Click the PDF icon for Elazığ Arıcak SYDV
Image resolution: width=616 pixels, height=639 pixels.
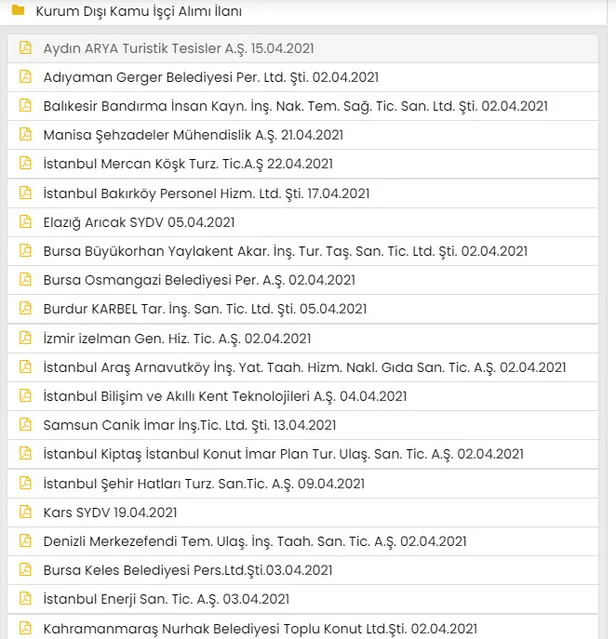(25, 222)
